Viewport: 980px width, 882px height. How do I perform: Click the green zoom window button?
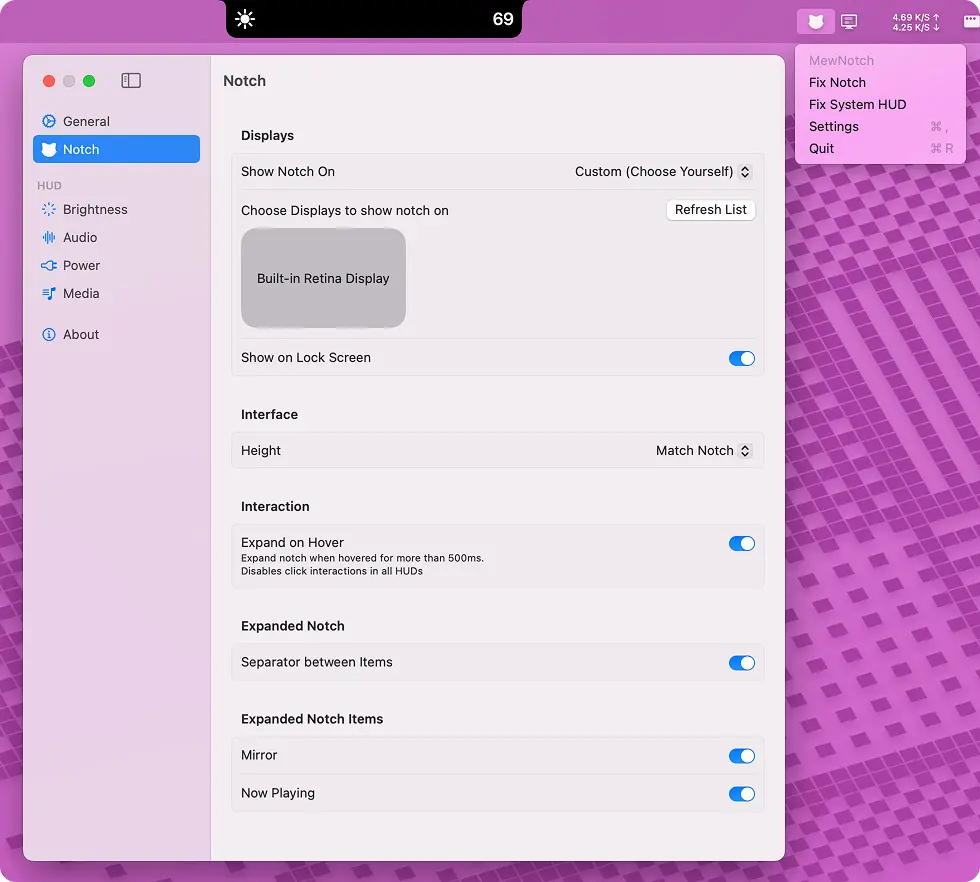tap(89, 81)
